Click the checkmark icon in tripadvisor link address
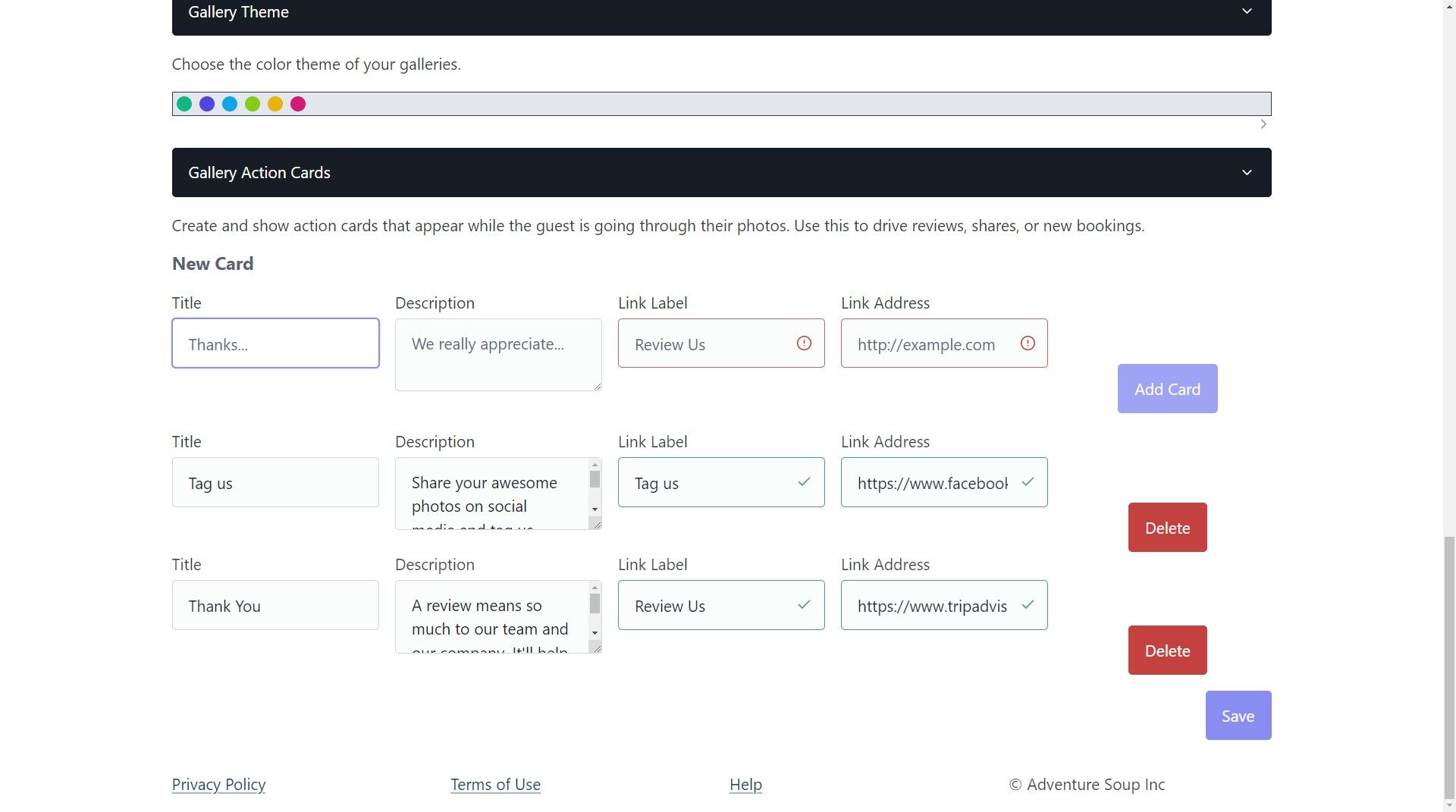Viewport: 1456px width, 812px height. tap(1028, 605)
